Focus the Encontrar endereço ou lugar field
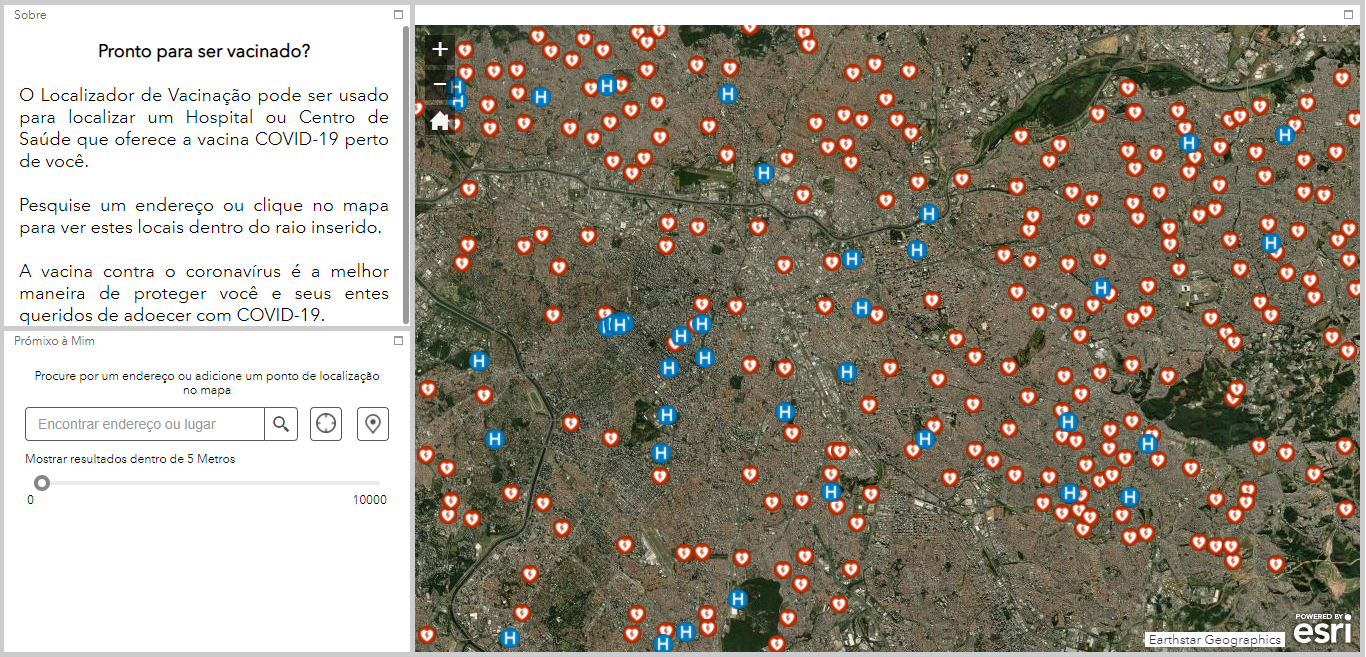This screenshot has width=1366, height=657. [145, 424]
